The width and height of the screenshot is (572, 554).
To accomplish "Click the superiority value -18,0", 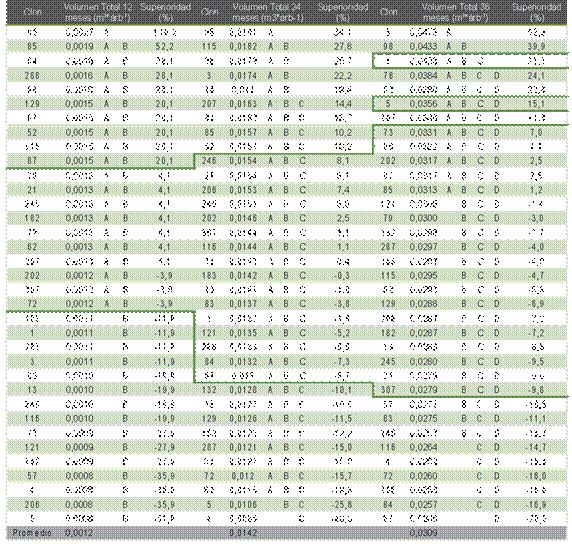I will (x=535, y=476).
